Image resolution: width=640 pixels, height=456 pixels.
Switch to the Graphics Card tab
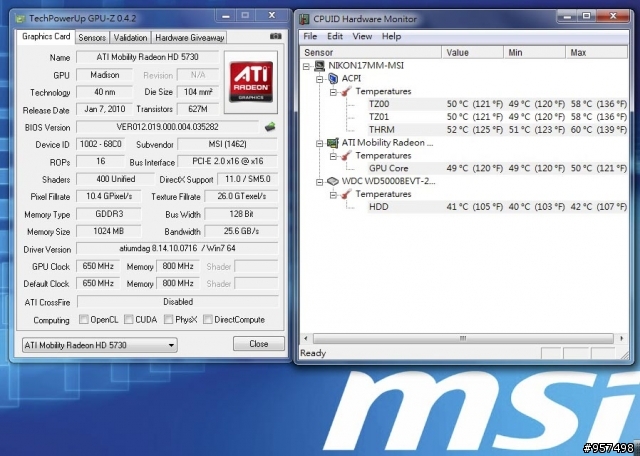tap(46, 36)
